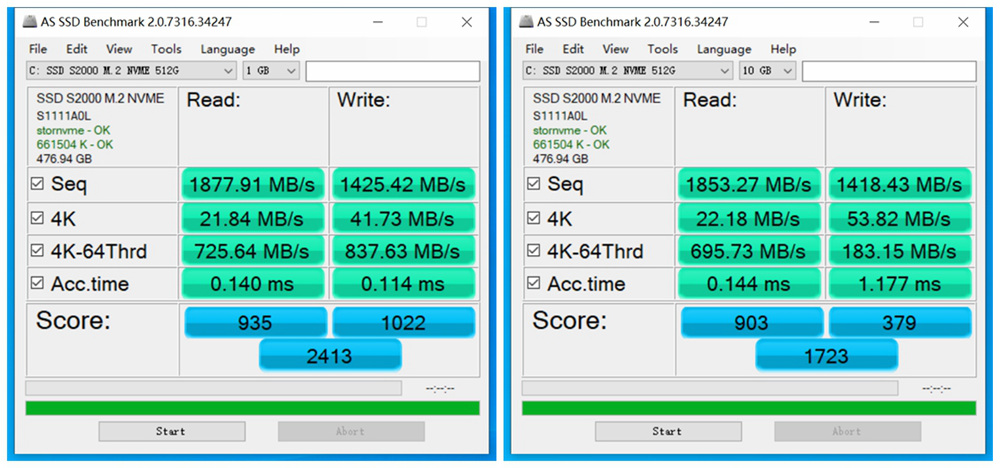
Task: Open the 1 GB test size dropdown
Action: tap(271, 70)
